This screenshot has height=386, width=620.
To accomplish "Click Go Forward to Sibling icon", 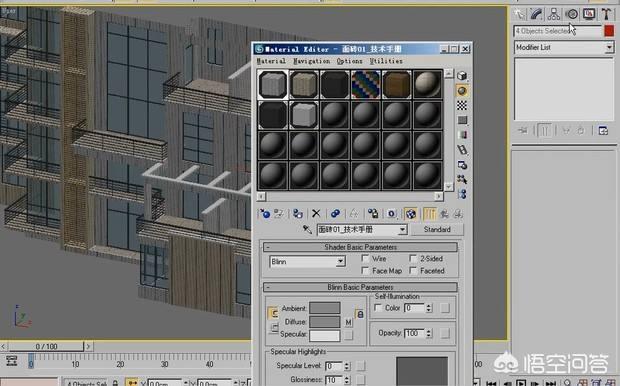I will coord(457,214).
